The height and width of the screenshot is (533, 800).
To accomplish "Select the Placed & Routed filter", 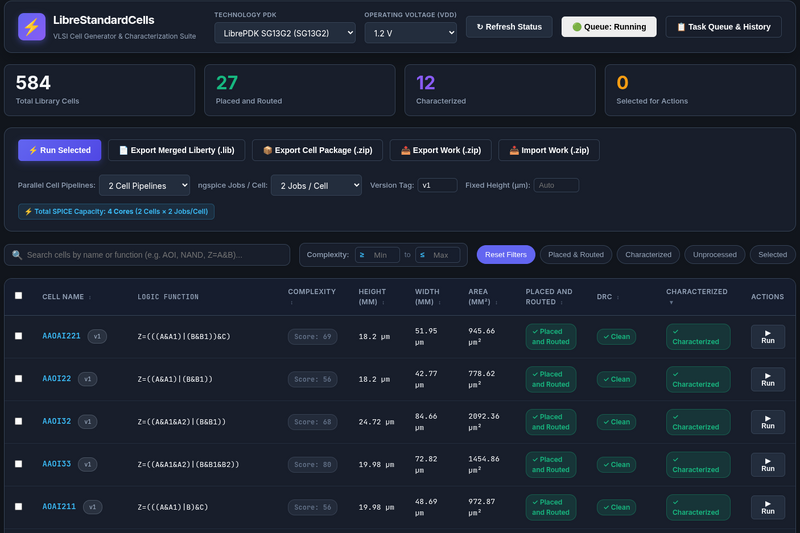I will click(576, 255).
